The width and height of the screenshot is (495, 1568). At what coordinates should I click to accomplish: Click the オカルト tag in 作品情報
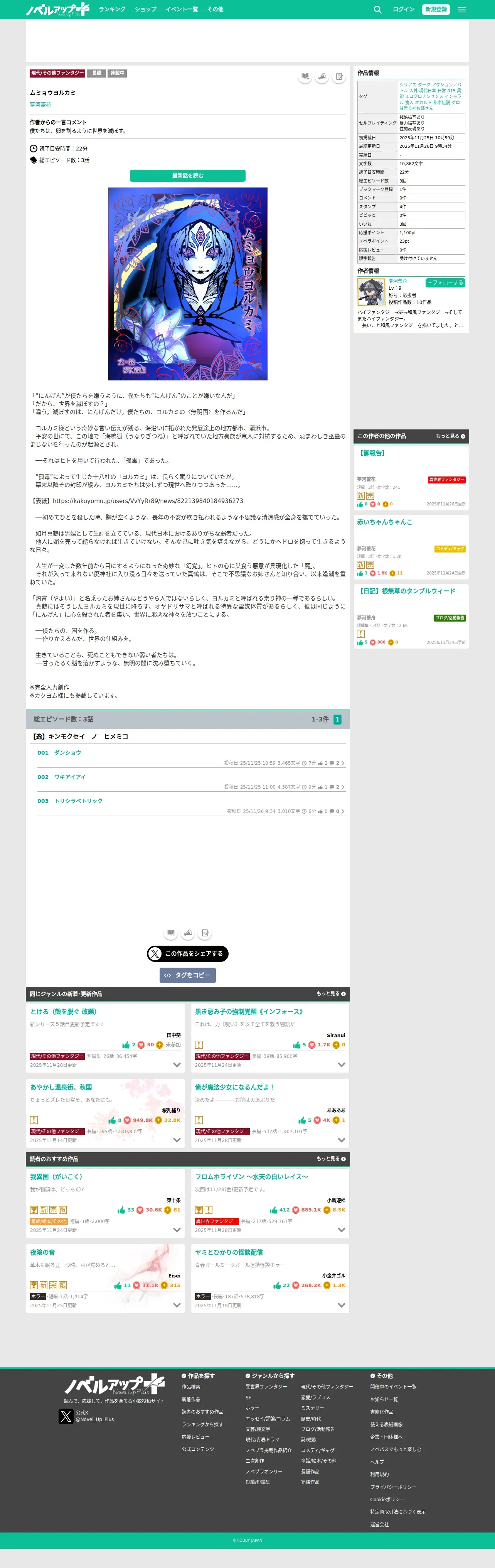423,103
